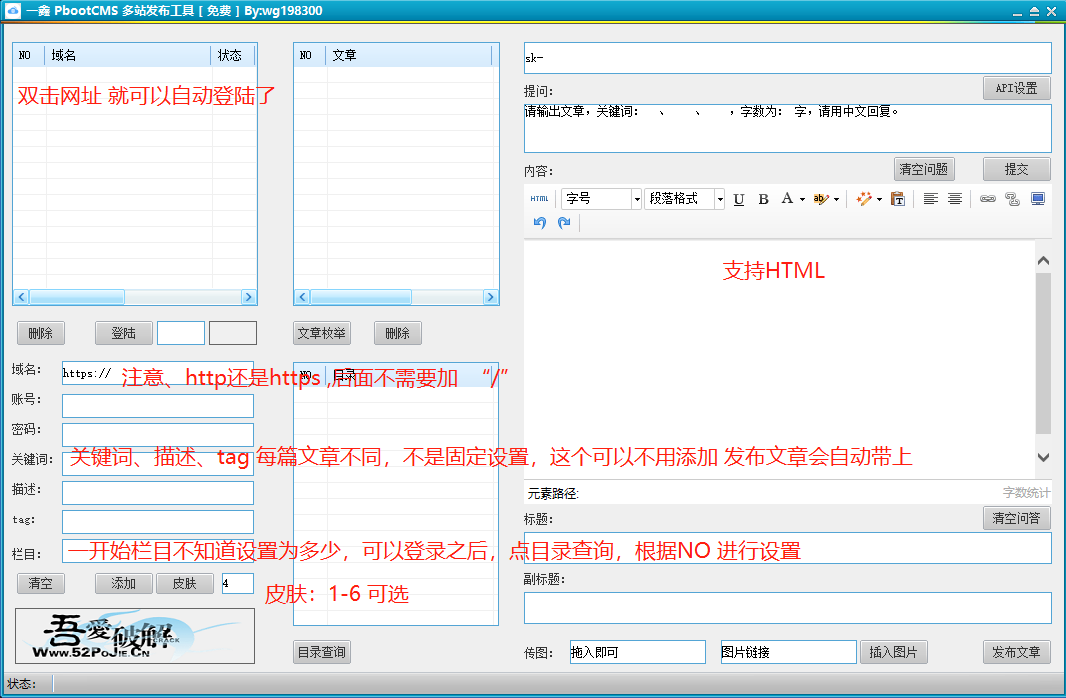Insert a hyperlink with the chain icon

[x=988, y=198]
